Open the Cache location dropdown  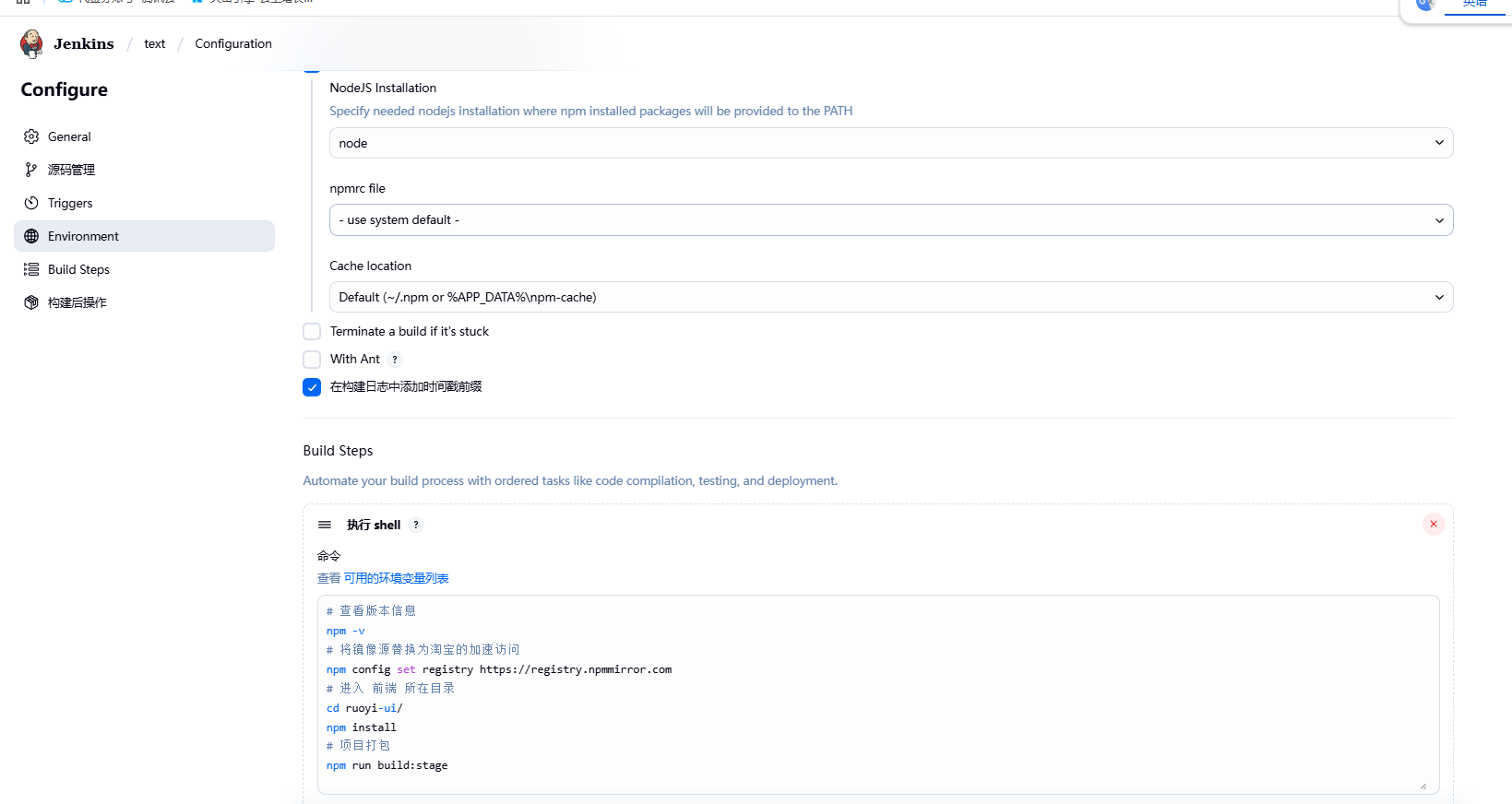point(890,297)
